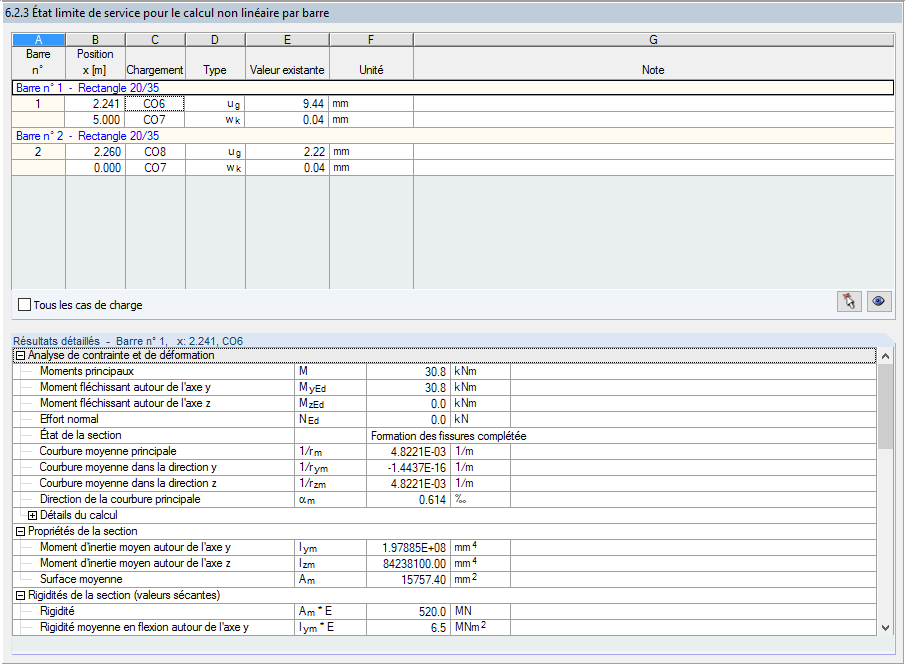Select column F header
The height and width of the screenshot is (666, 906).
coord(371,40)
